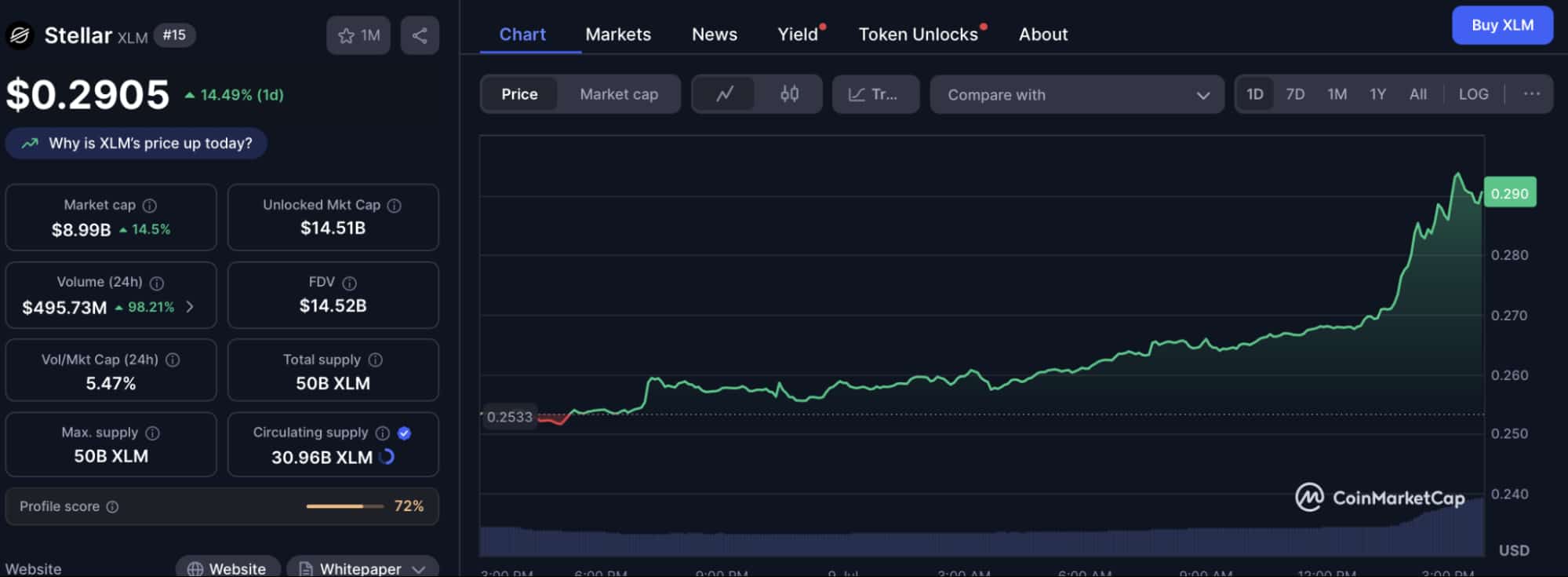Click the USD currency label on chart
This screenshot has height=577, width=1568.
pos(1514,550)
